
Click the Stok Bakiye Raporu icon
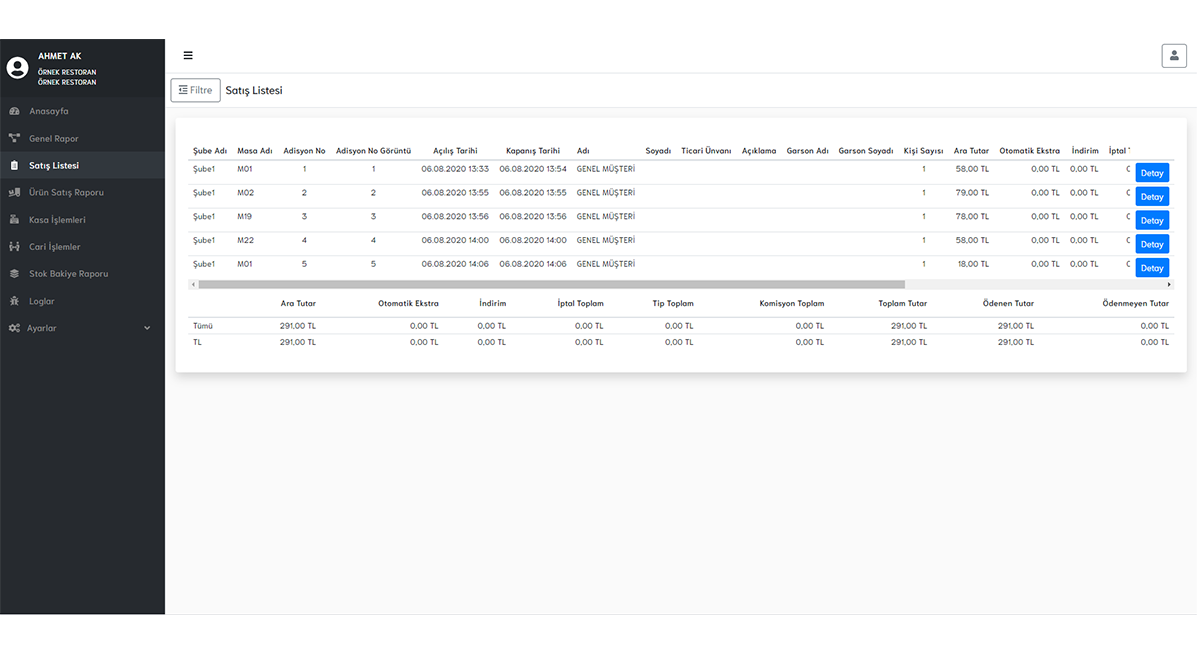tap(14, 273)
